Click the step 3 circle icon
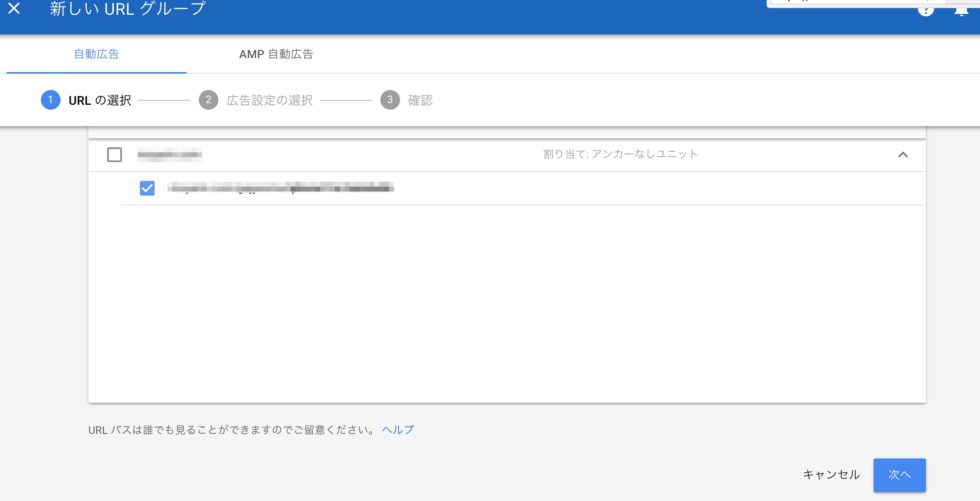Viewport: 980px width, 501px height. point(390,100)
